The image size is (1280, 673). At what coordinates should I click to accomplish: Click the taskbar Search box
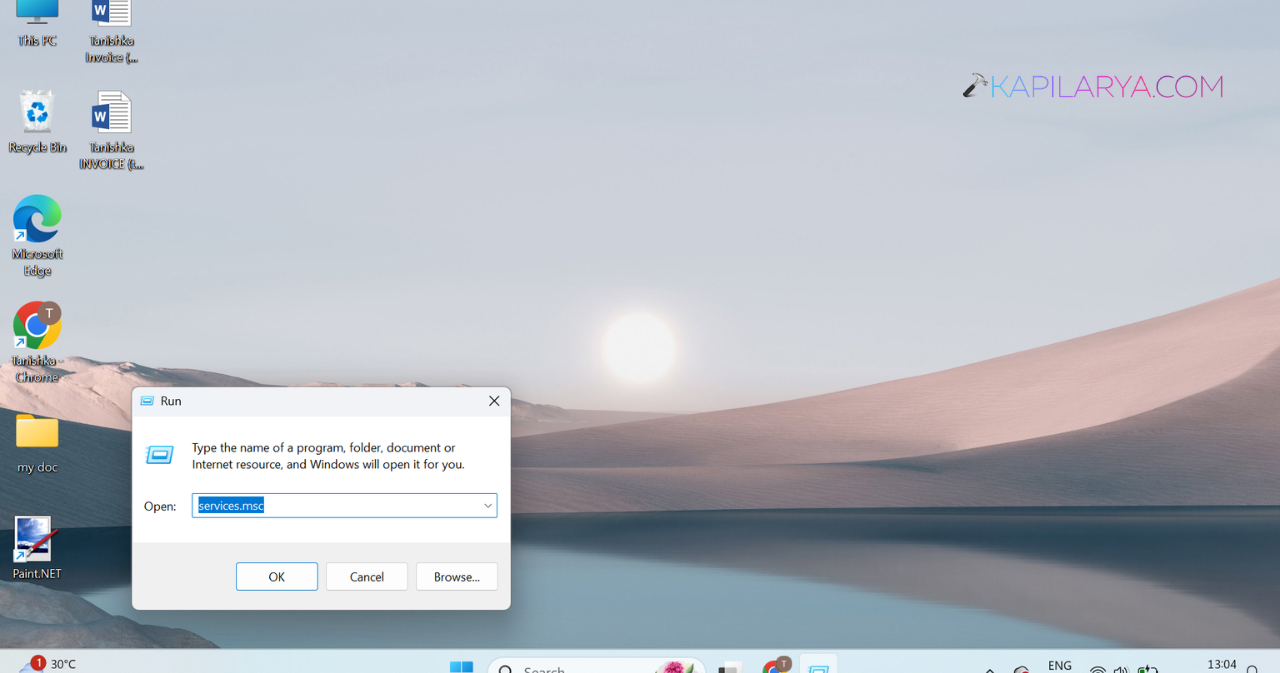pyautogui.click(x=596, y=667)
